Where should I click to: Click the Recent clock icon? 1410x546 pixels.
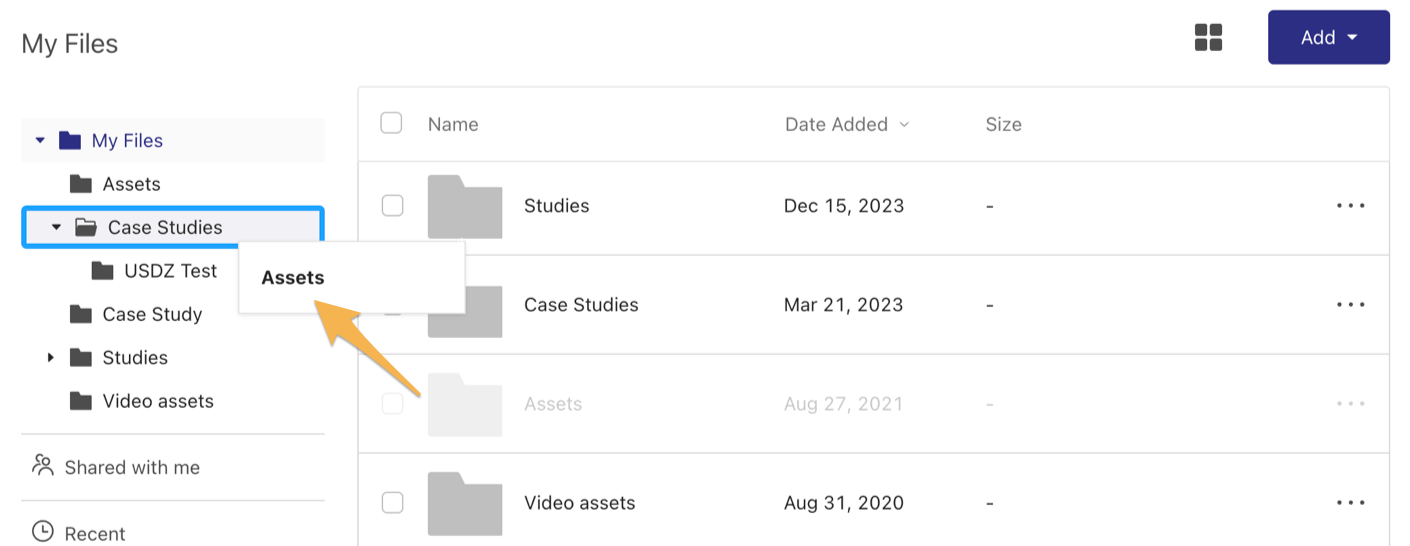pyautogui.click(x=42, y=532)
